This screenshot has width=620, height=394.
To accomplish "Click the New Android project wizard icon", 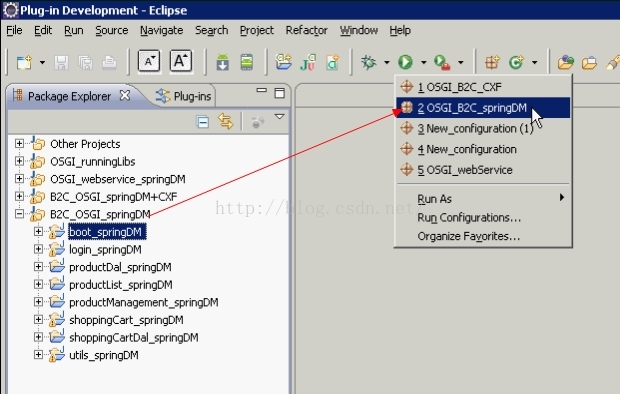I will point(284,63).
